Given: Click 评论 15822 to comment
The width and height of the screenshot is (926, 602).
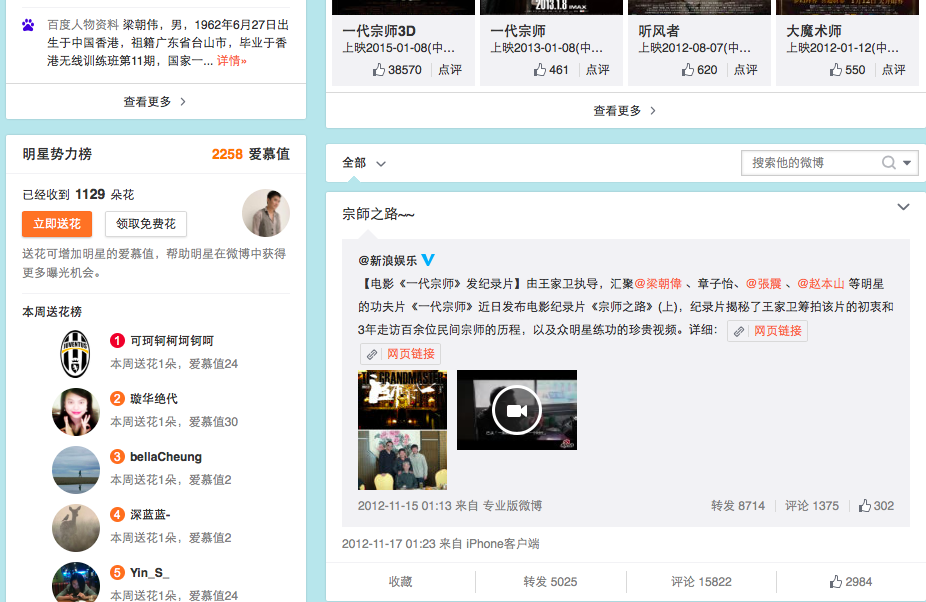Looking at the screenshot, I should [701, 582].
